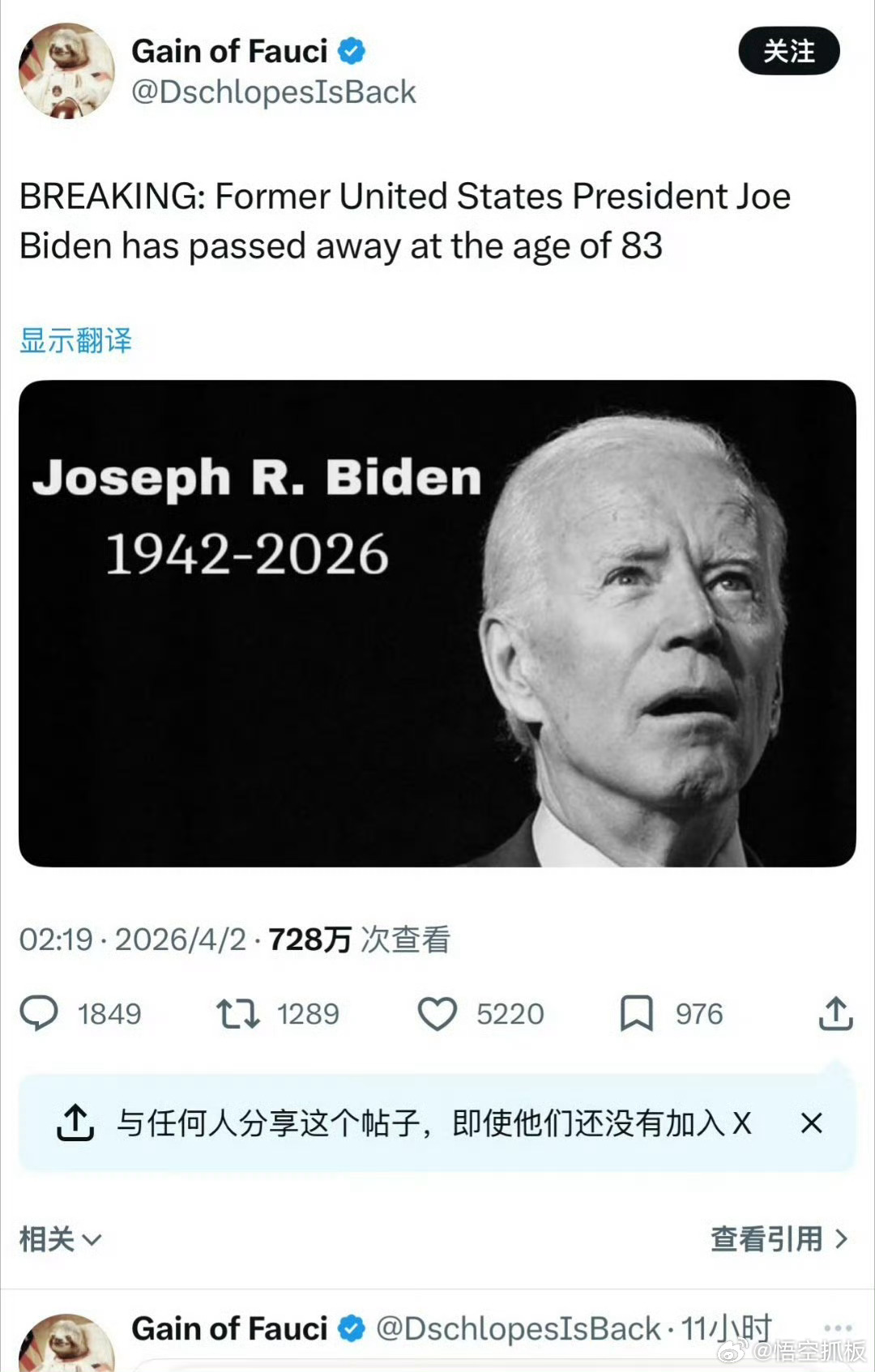Tap the sloth astronaut avatar at top
This screenshot has width=875, height=1372.
click(66, 70)
